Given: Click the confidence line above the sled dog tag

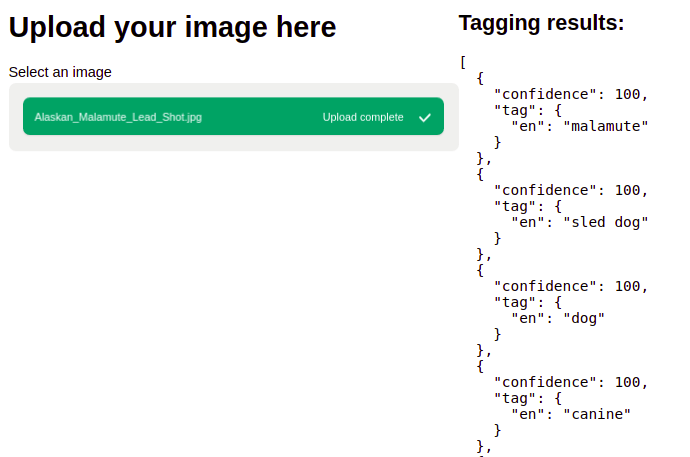Looking at the screenshot, I should tap(571, 190).
